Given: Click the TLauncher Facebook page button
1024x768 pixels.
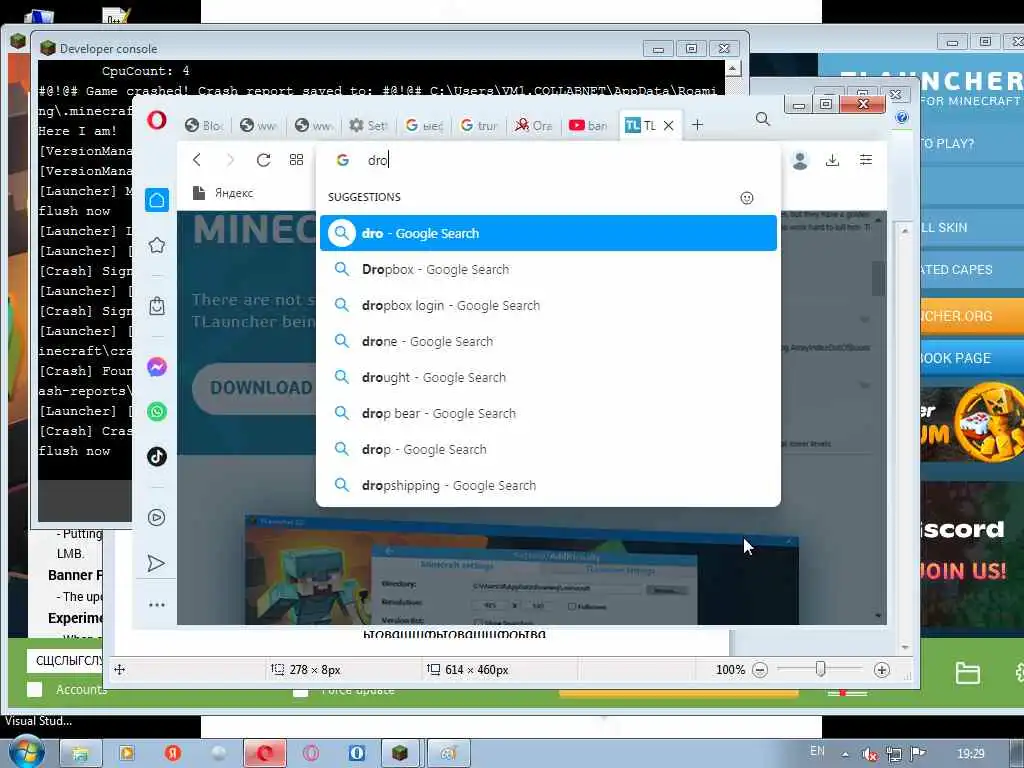Looking at the screenshot, I should (972, 358).
